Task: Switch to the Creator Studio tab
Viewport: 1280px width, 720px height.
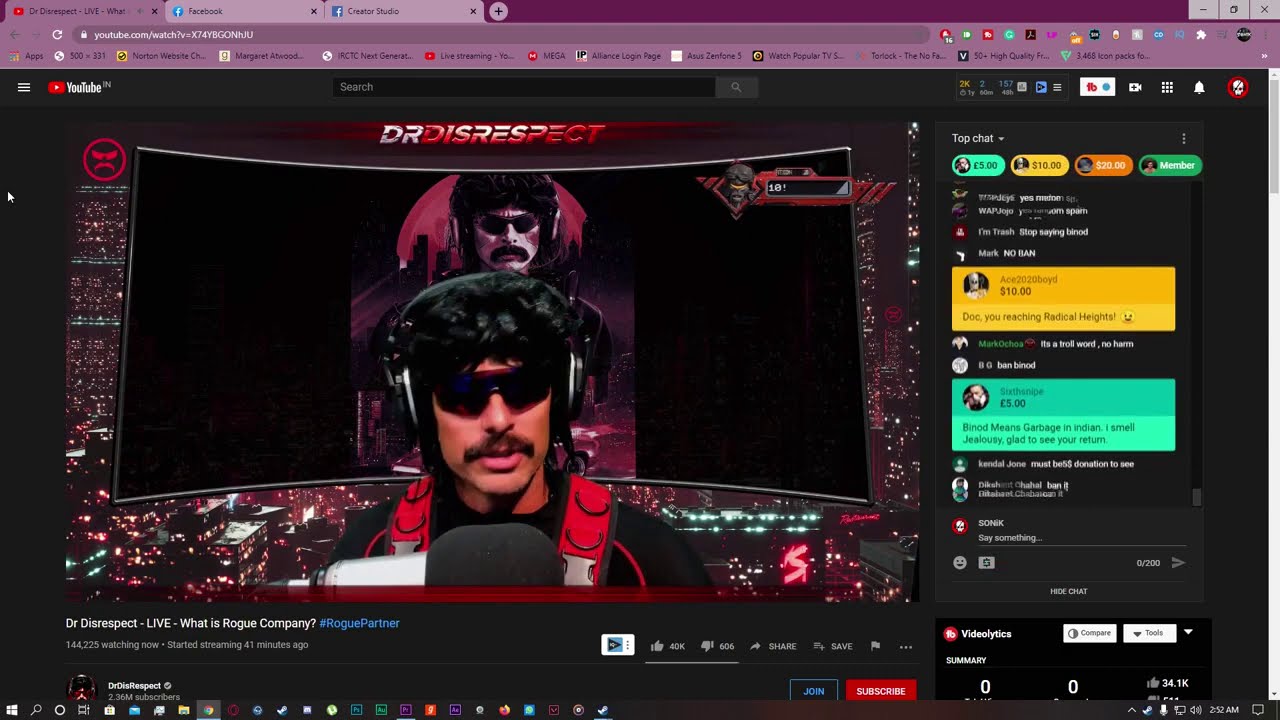Action: (x=405, y=11)
